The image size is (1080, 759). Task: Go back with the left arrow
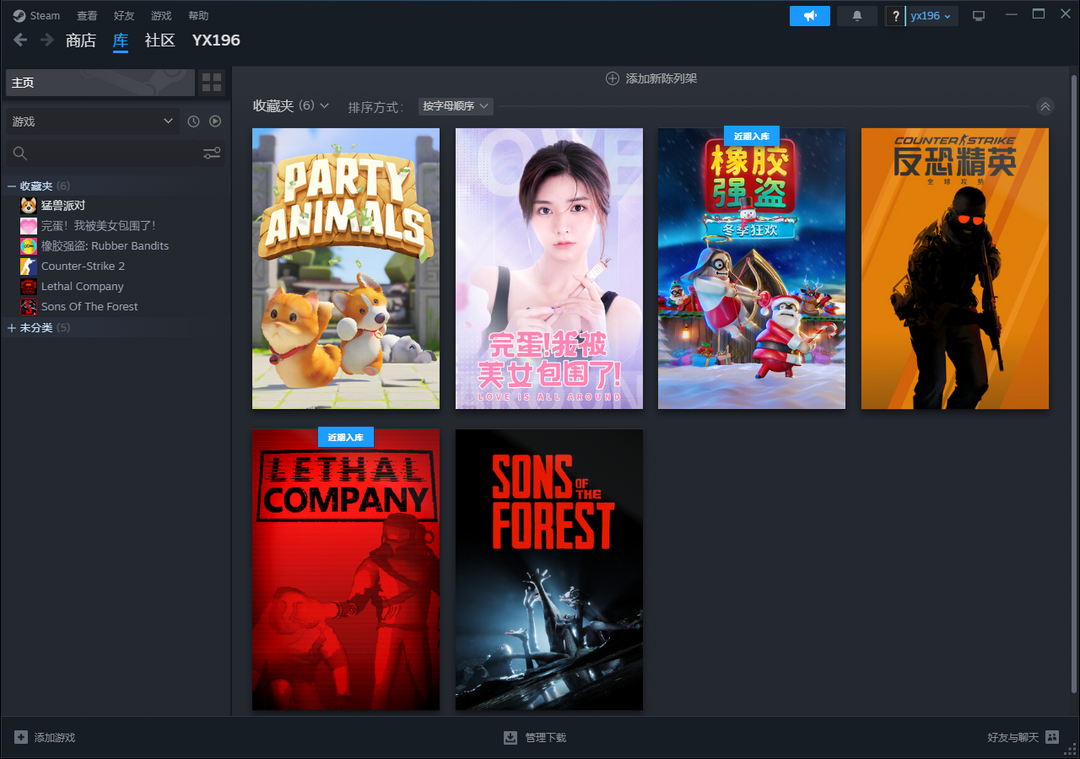point(21,40)
